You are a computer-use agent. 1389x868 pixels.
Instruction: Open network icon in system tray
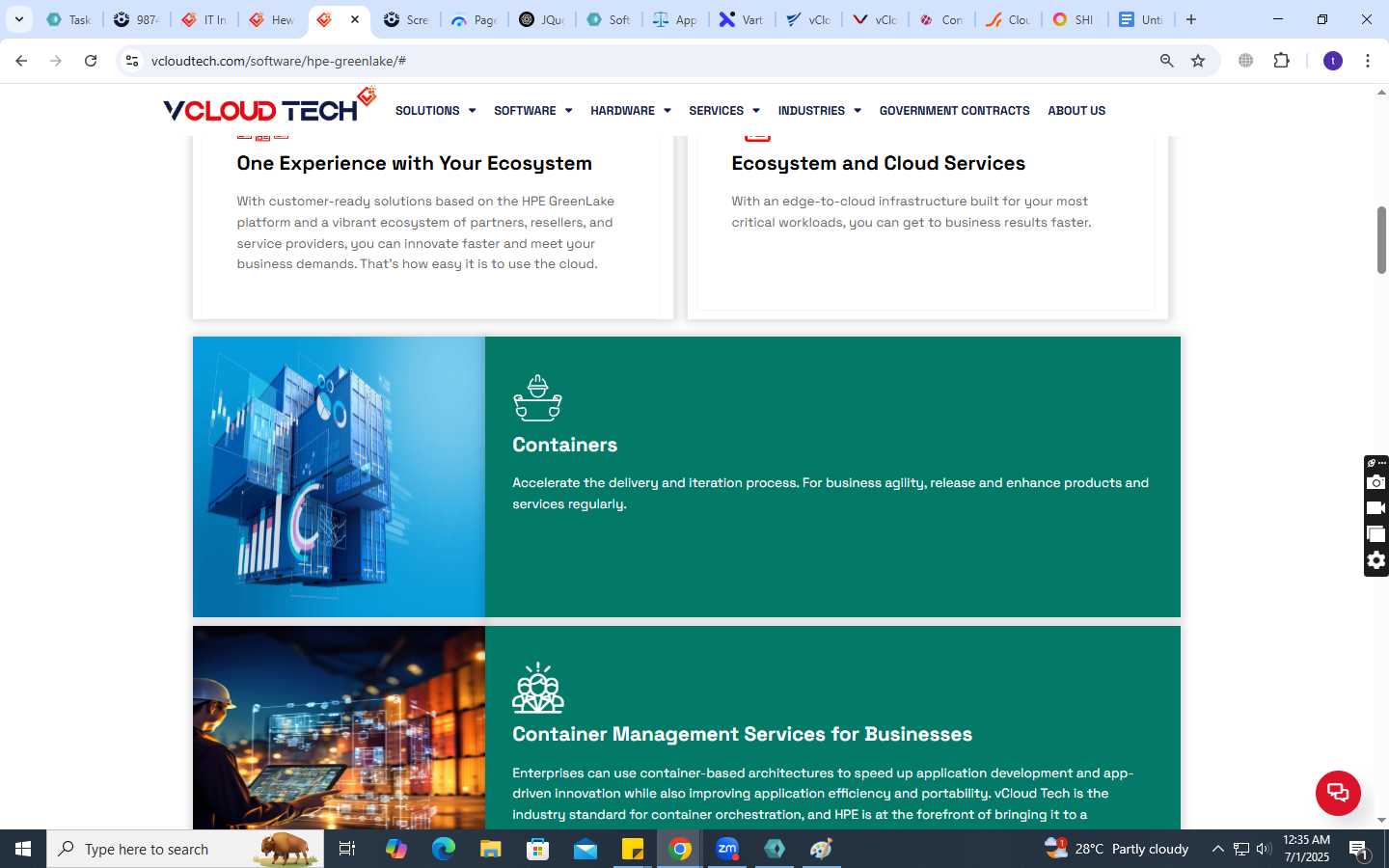click(1241, 849)
